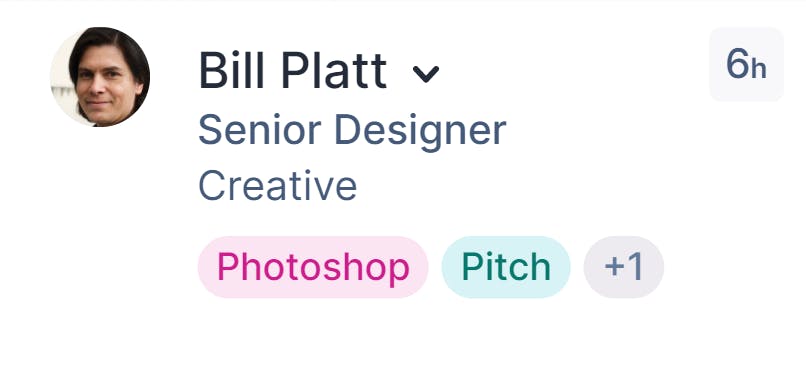The height and width of the screenshot is (383, 806).
Task: Show hidden tags via the +1 badge
Action: [x=624, y=267]
